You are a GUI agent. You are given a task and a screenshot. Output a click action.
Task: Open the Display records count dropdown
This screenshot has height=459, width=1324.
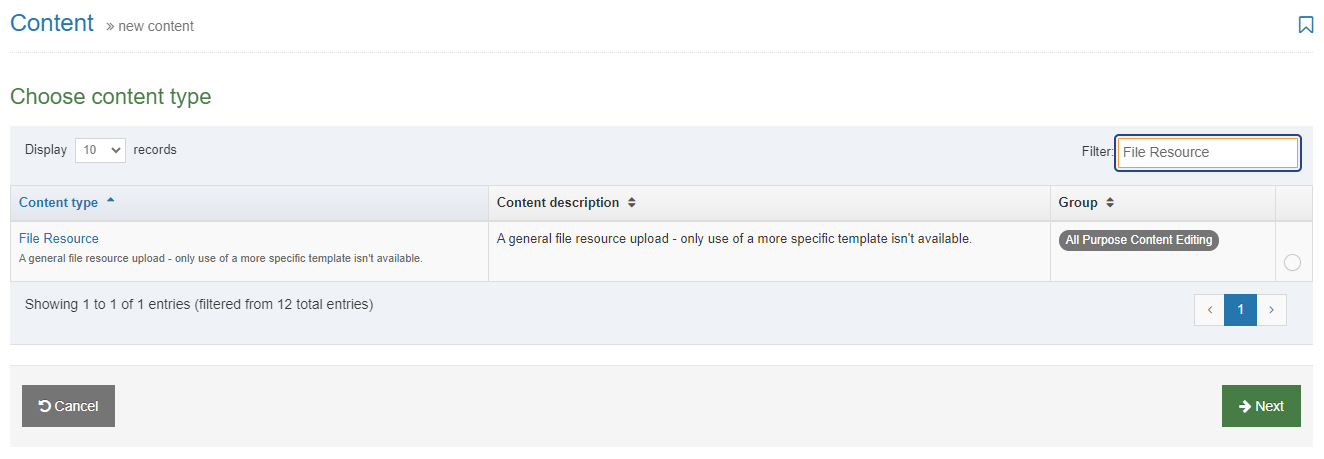tap(100, 150)
